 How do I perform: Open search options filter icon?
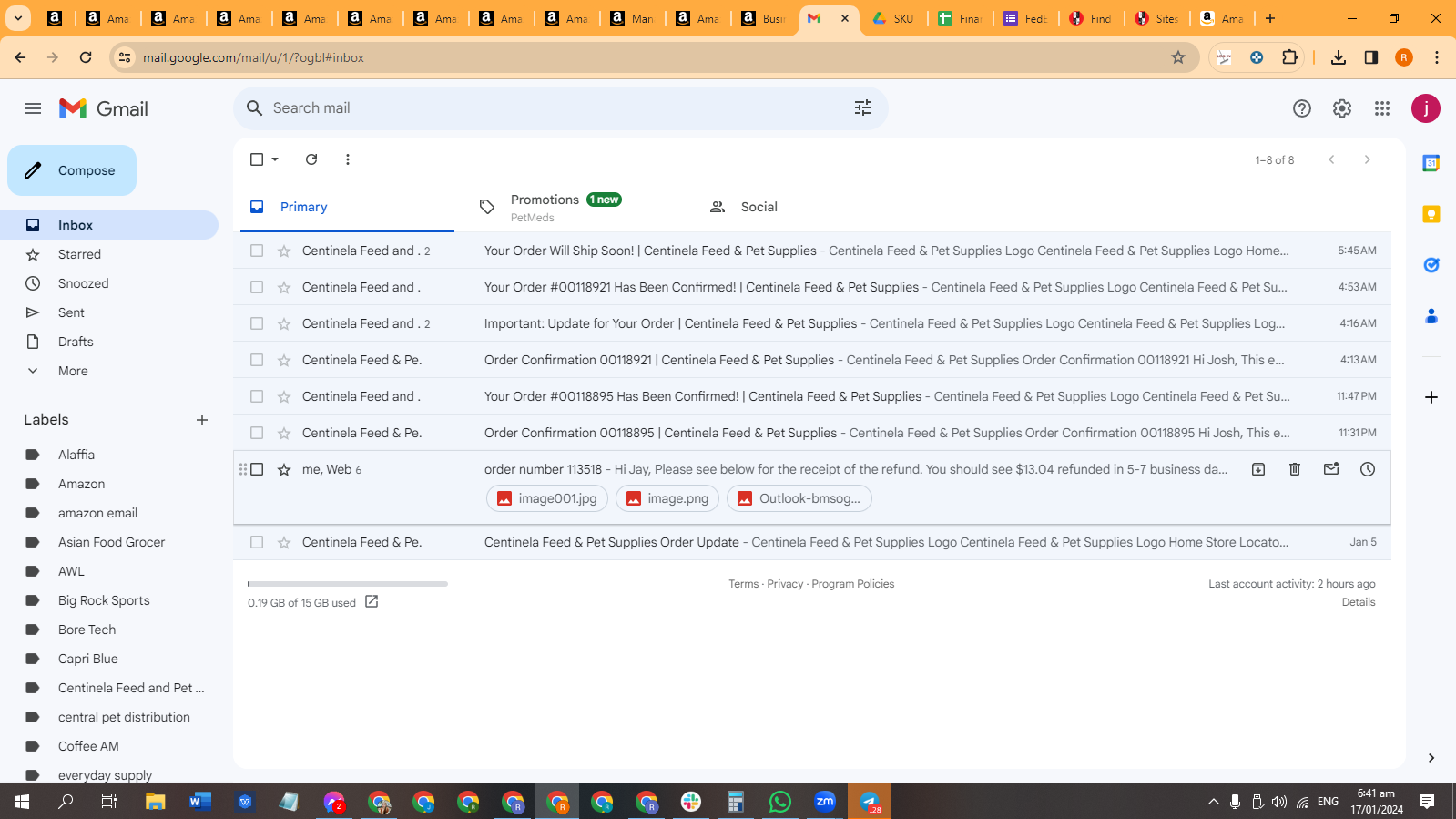[x=863, y=108]
